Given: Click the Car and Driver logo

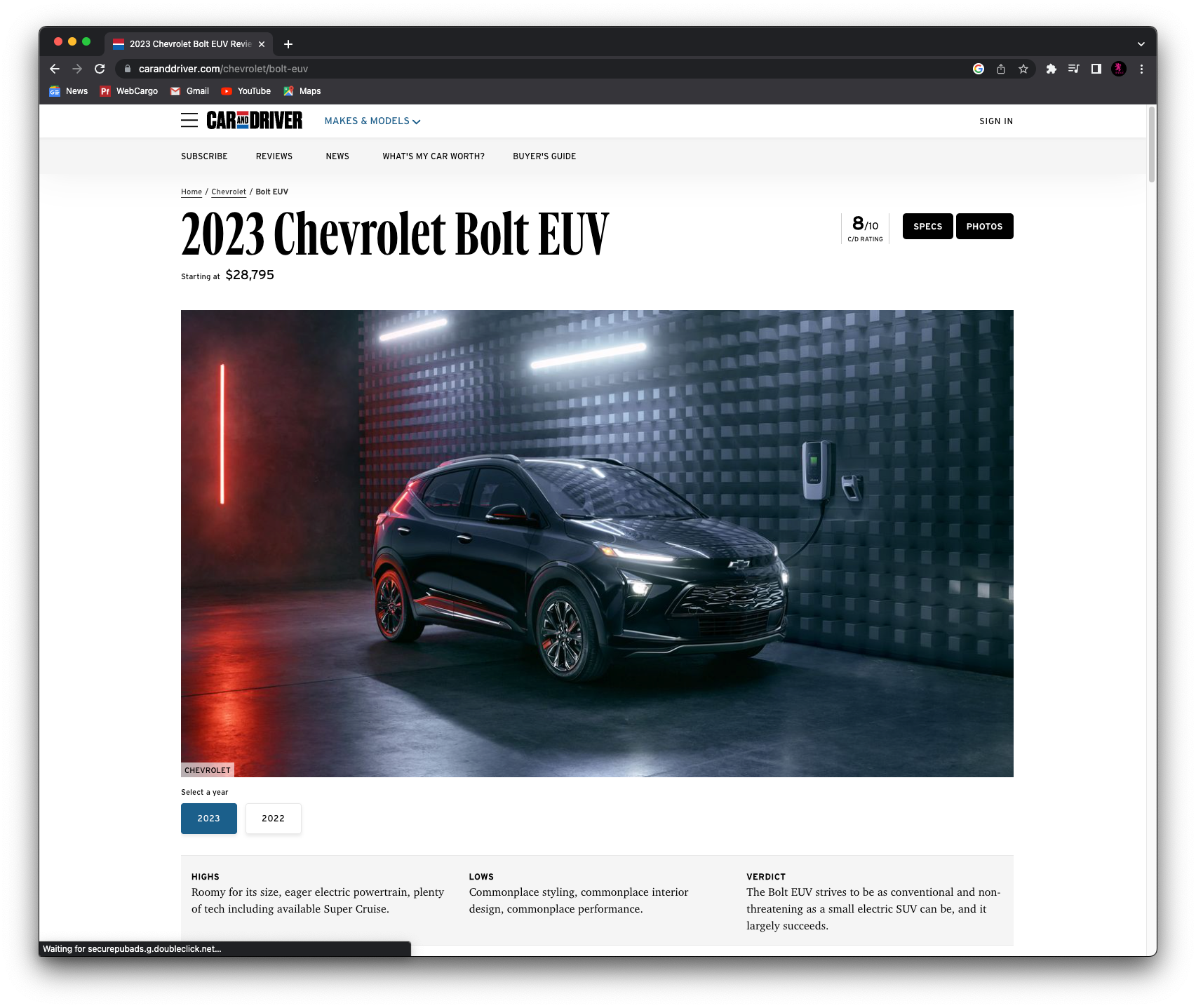Looking at the screenshot, I should (x=255, y=121).
